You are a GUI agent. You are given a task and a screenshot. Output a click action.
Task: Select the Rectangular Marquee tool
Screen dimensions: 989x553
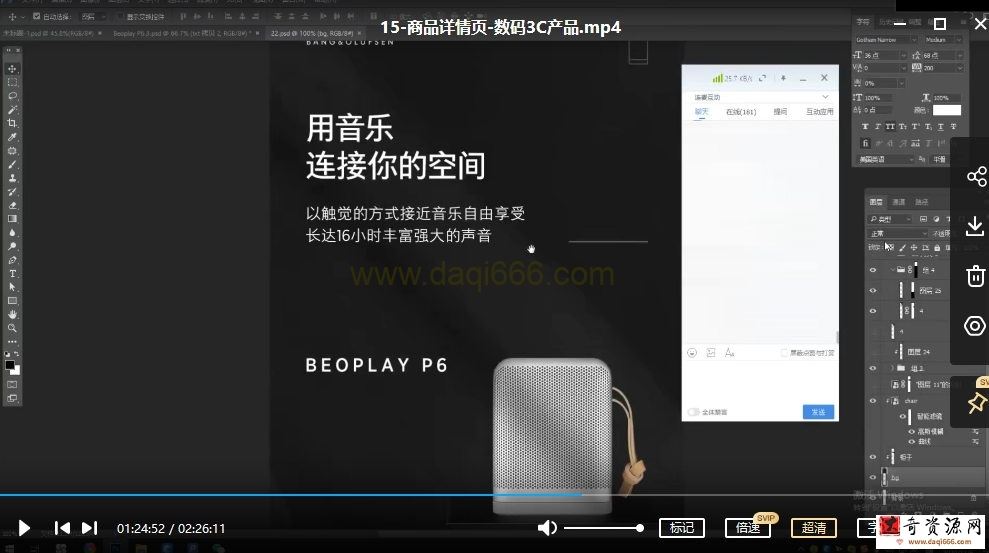(12, 82)
